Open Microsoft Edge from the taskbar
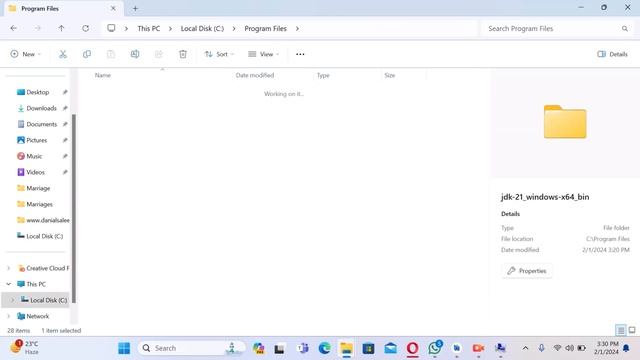The height and width of the screenshot is (360, 640). pos(324,348)
